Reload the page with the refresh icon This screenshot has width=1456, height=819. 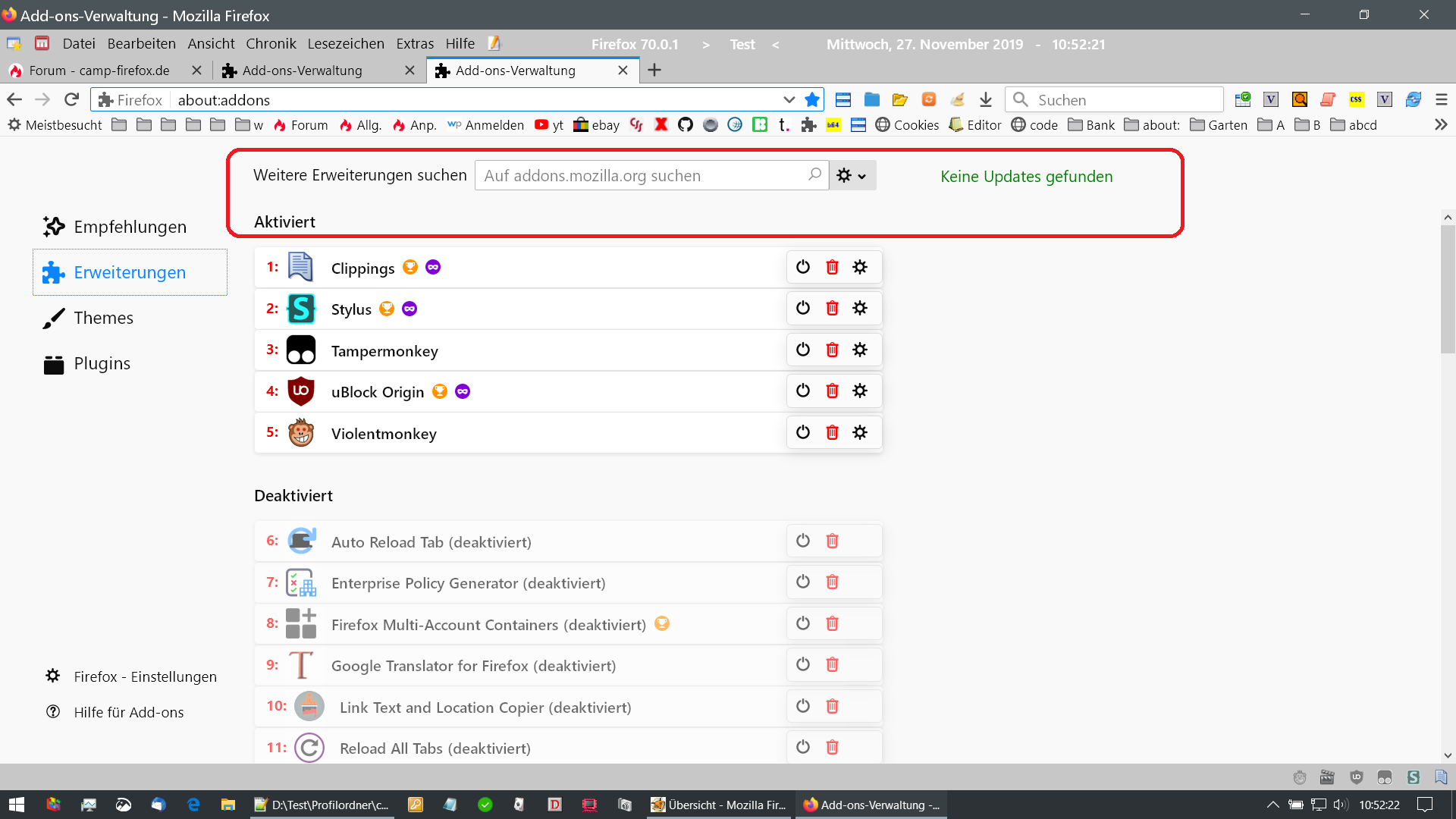[x=71, y=99]
